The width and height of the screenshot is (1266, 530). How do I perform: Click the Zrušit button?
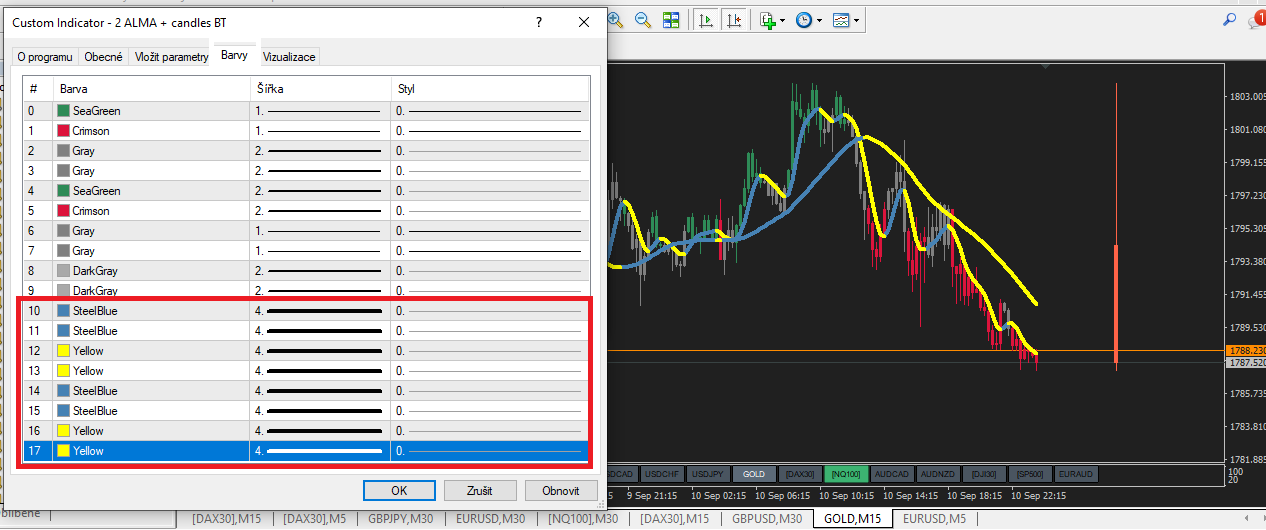480,491
